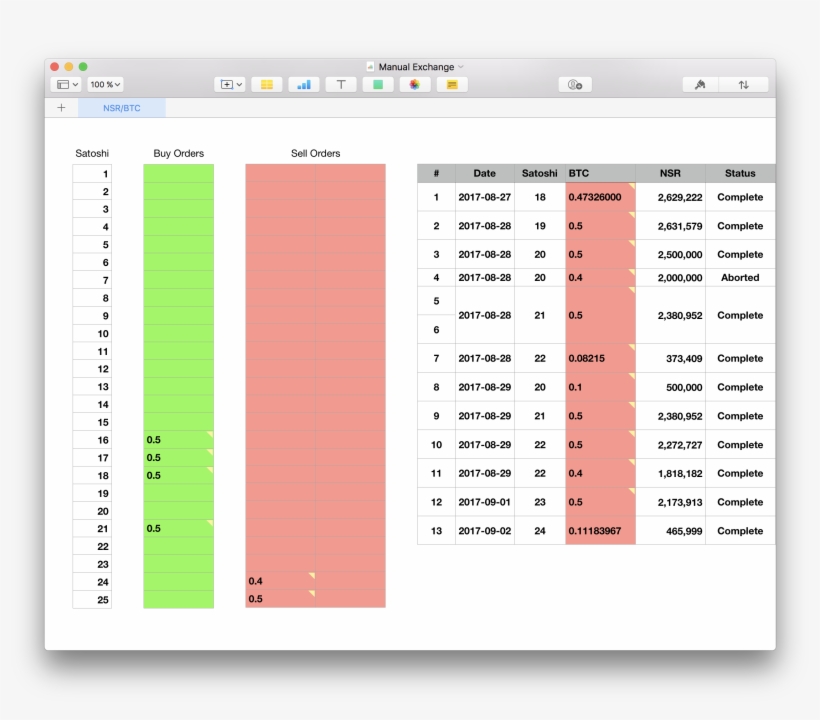Select the Status column header
This screenshot has width=820, height=720.
point(740,173)
